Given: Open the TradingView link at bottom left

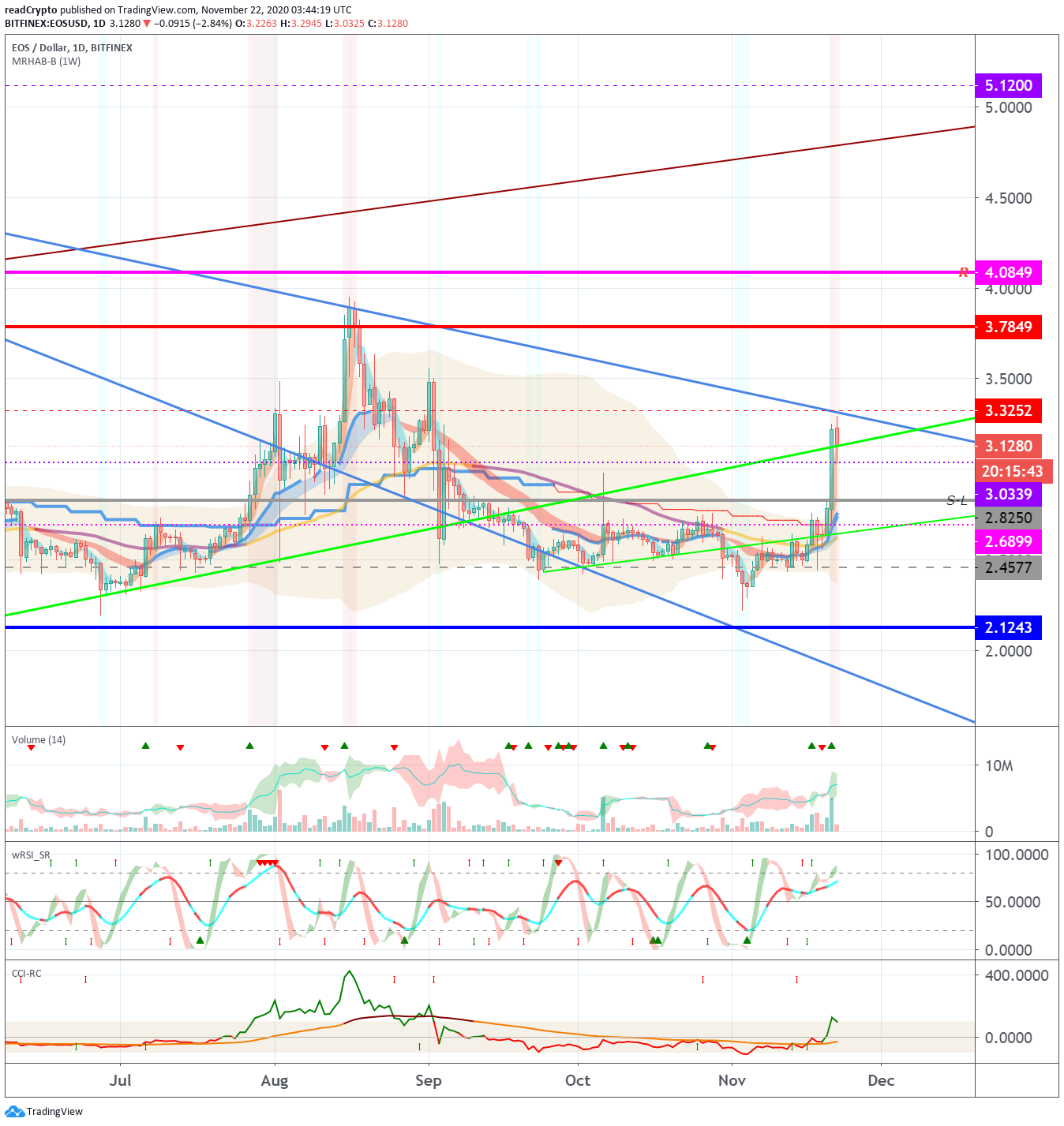Looking at the screenshot, I should (54, 1111).
